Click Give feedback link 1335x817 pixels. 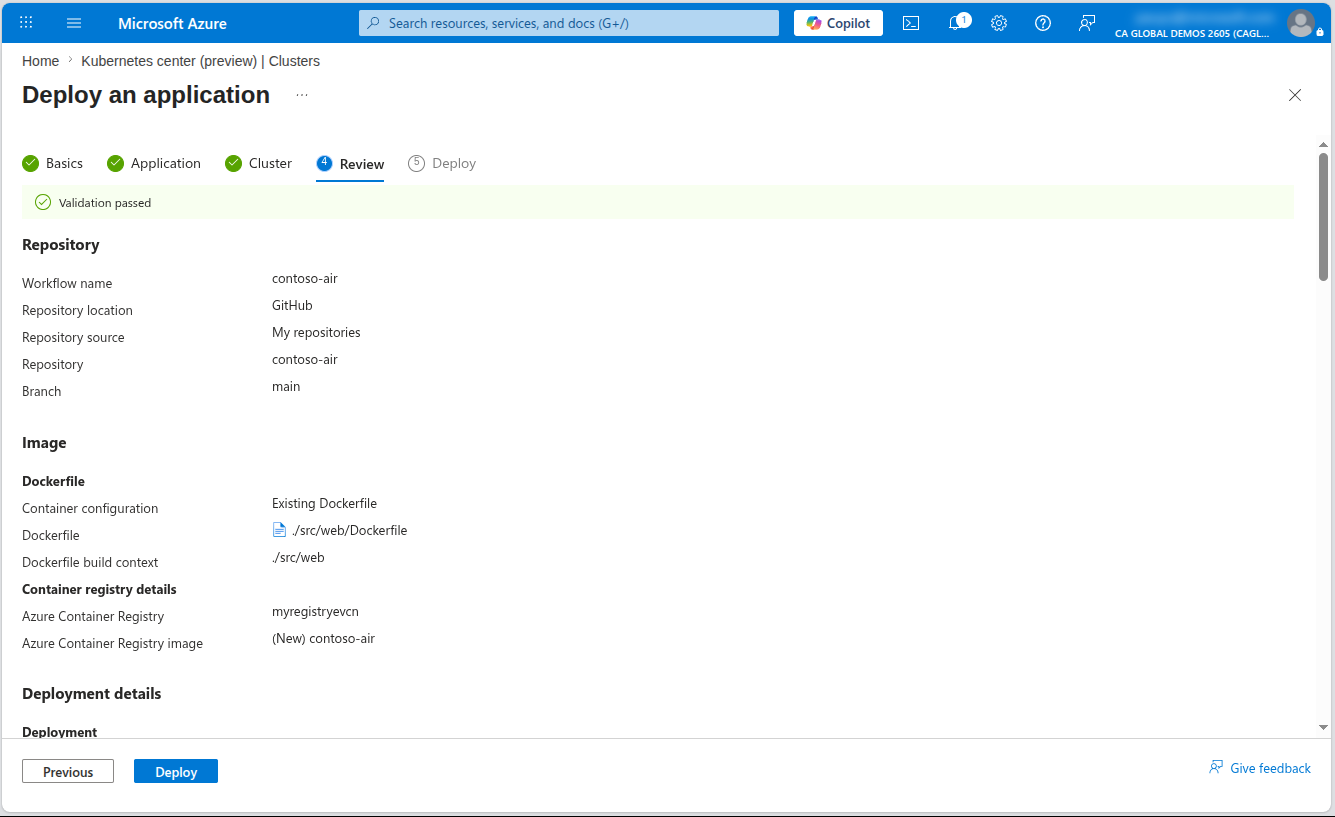(x=1260, y=768)
